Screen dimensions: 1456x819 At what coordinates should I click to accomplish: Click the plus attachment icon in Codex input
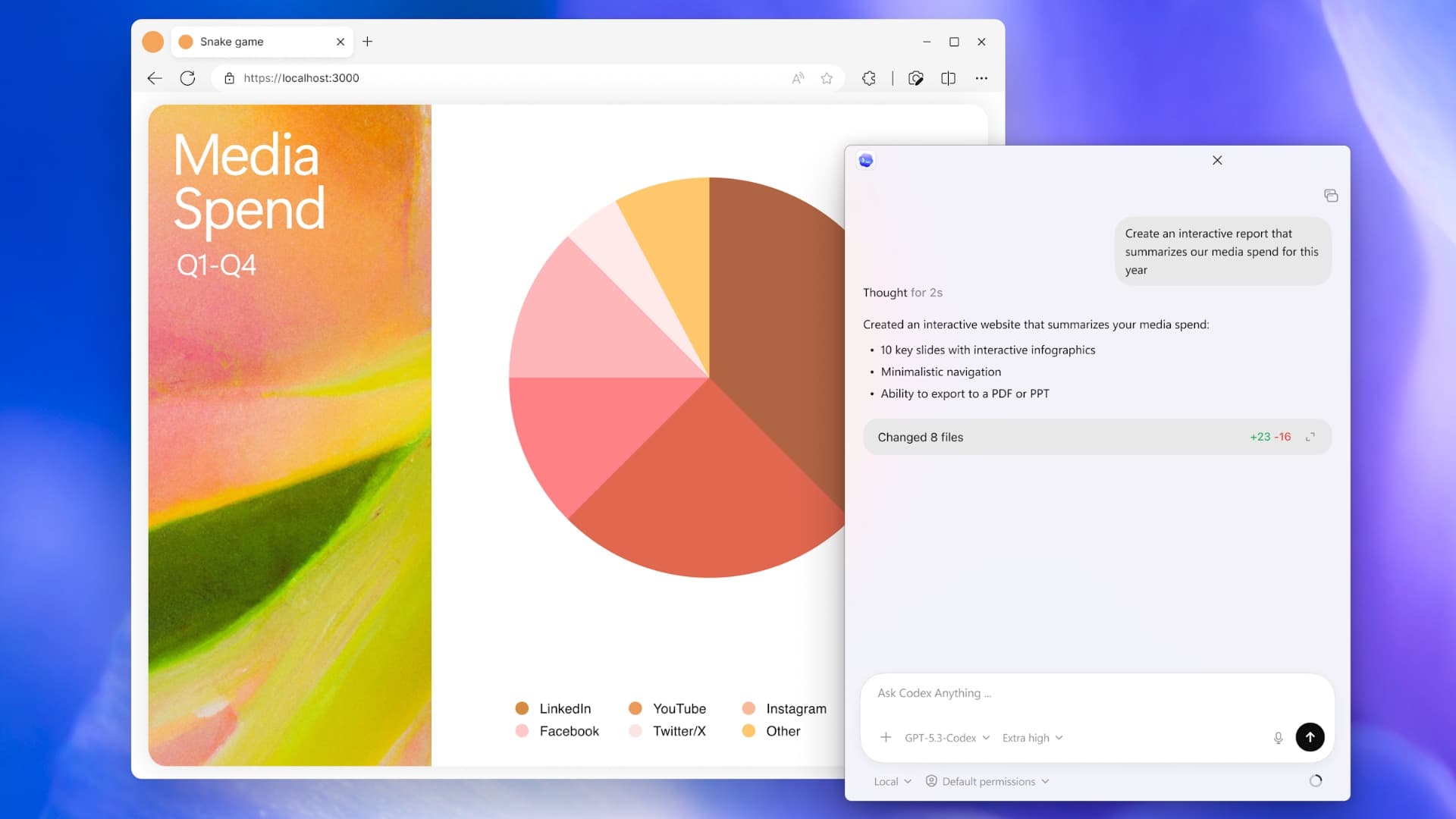point(886,737)
